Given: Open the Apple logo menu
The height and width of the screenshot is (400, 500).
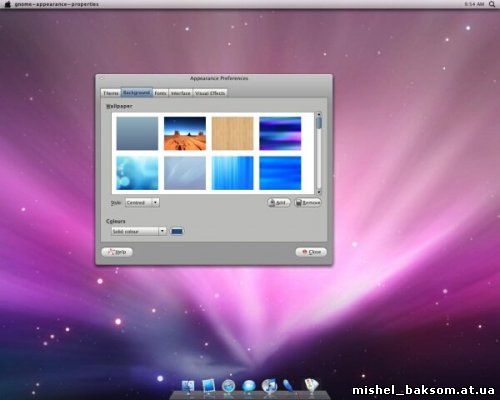Looking at the screenshot, I should 8,4.
